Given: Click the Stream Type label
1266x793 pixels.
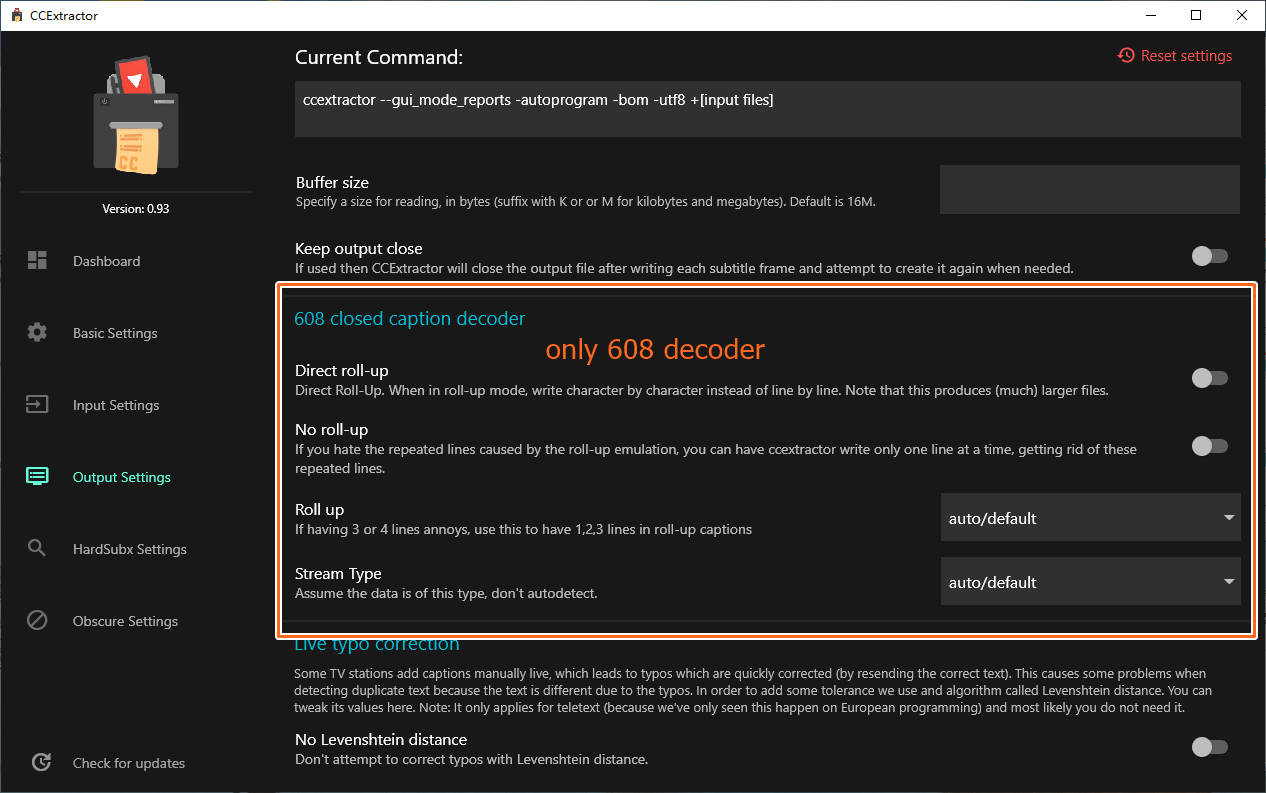Looking at the screenshot, I should pyautogui.click(x=338, y=574).
